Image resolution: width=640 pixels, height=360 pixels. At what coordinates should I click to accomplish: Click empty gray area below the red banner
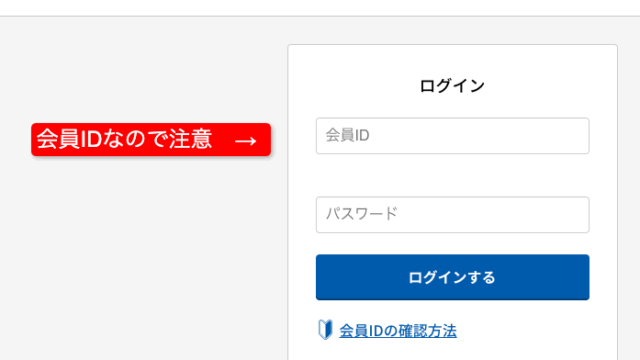point(151,245)
